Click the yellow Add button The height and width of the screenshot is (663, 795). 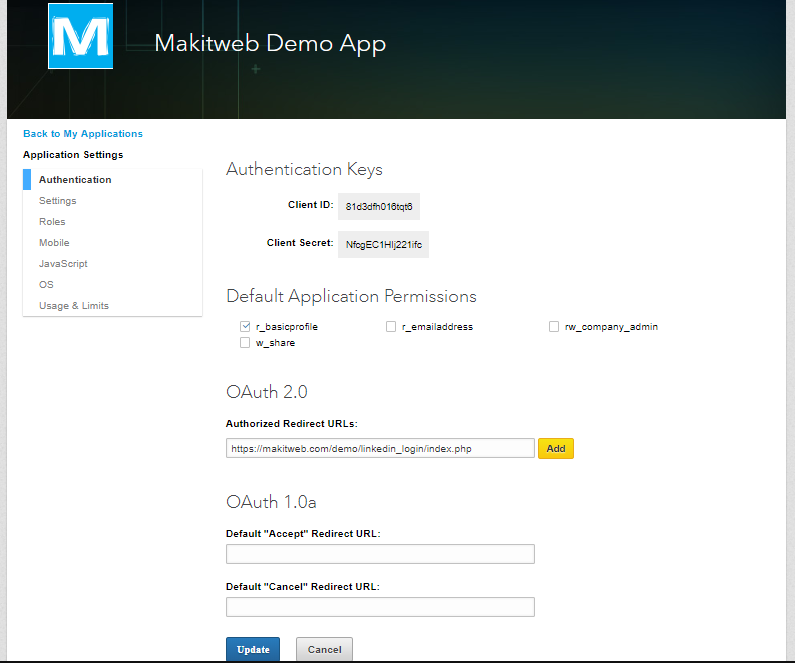[x=556, y=449]
